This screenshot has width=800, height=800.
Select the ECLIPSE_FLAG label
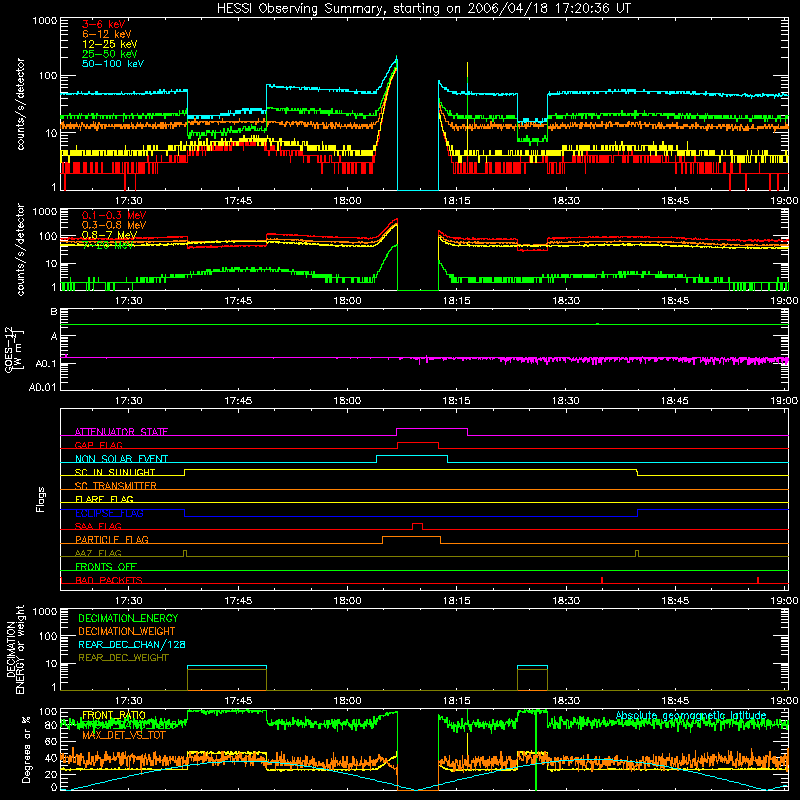pyautogui.click(x=109, y=513)
